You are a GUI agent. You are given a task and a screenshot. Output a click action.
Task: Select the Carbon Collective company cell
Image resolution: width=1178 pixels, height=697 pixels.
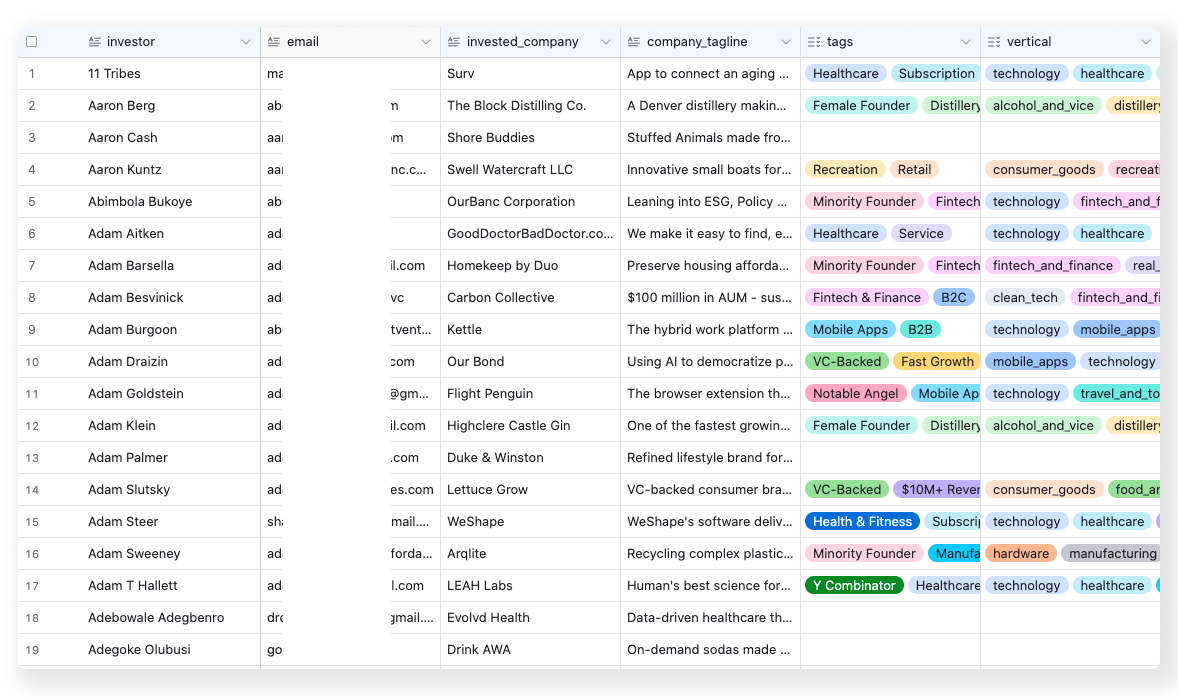(500, 298)
